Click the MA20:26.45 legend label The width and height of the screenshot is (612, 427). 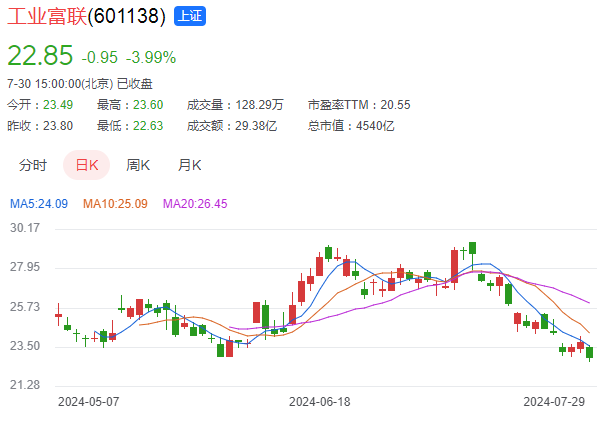pos(195,204)
